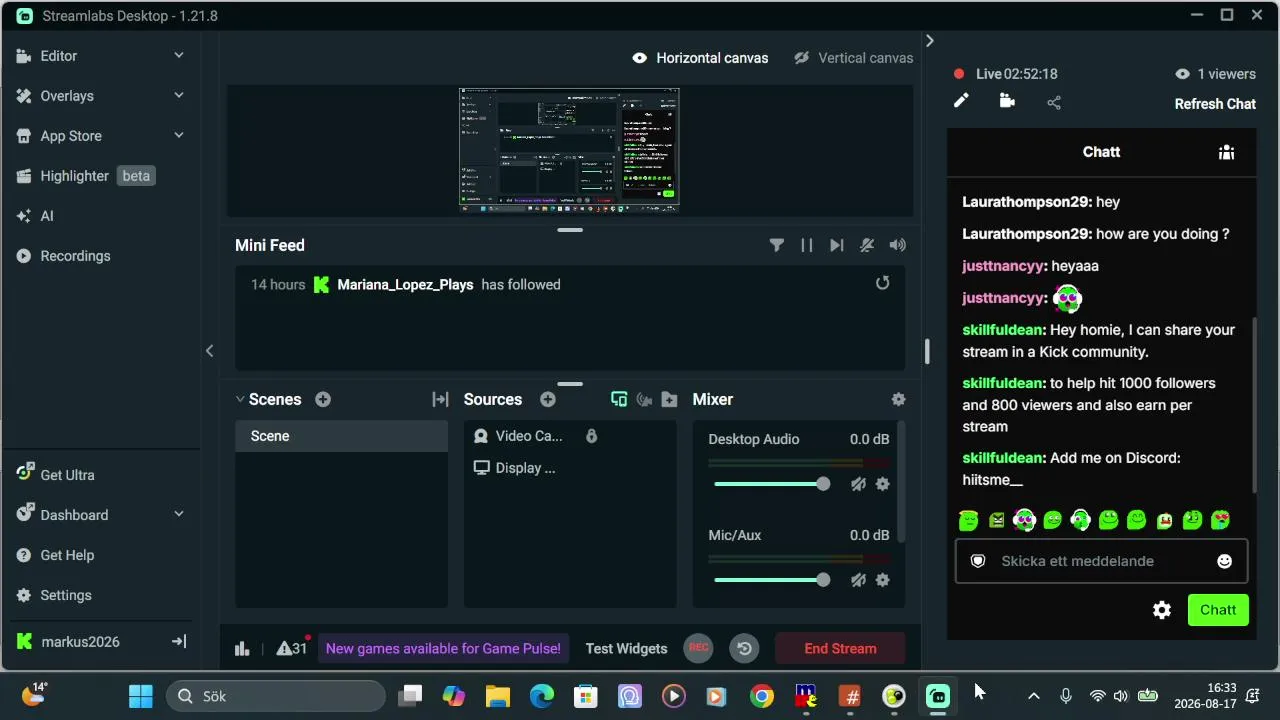The width and height of the screenshot is (1280, 720).
Task: Add a source folder with the folder icon
Action: coord(670,399)
